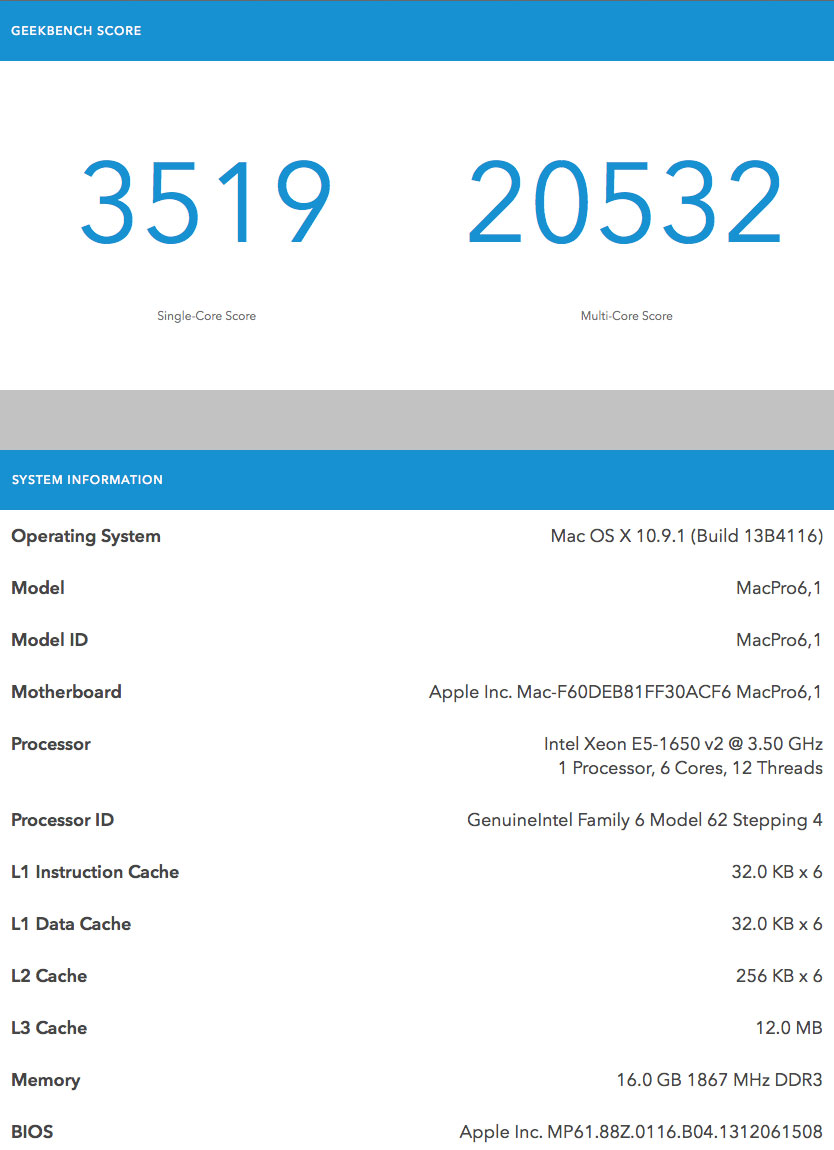Click the Processor ID row label
Viewport: 834px width, 1150px height.
coord(63,820)
